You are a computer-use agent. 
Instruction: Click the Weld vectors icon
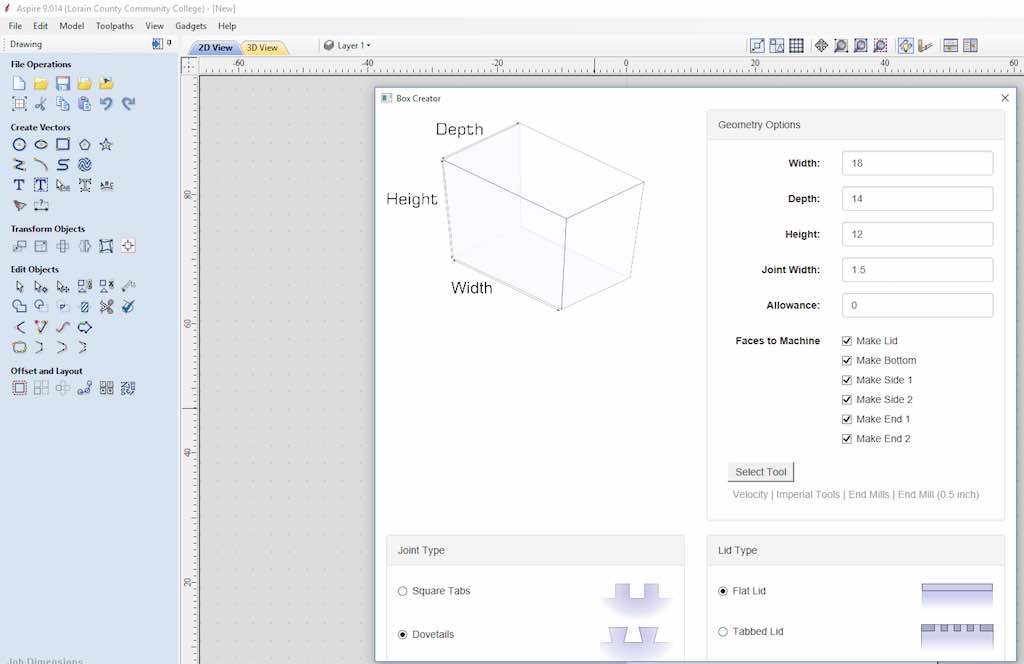(19, 307)
